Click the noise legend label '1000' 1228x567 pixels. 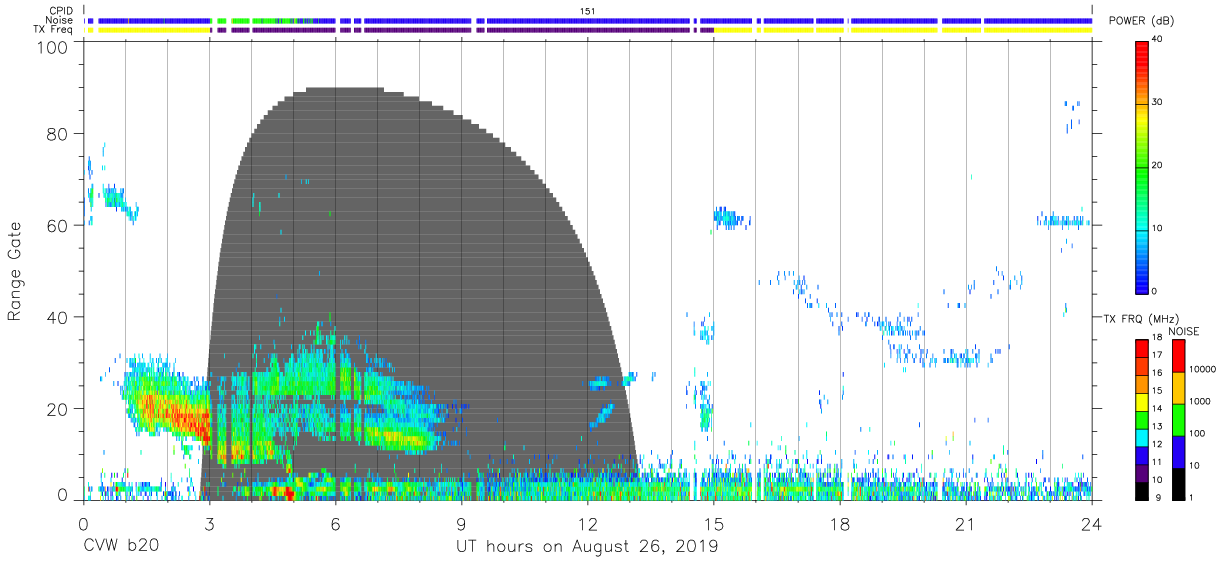point(1200,401)
